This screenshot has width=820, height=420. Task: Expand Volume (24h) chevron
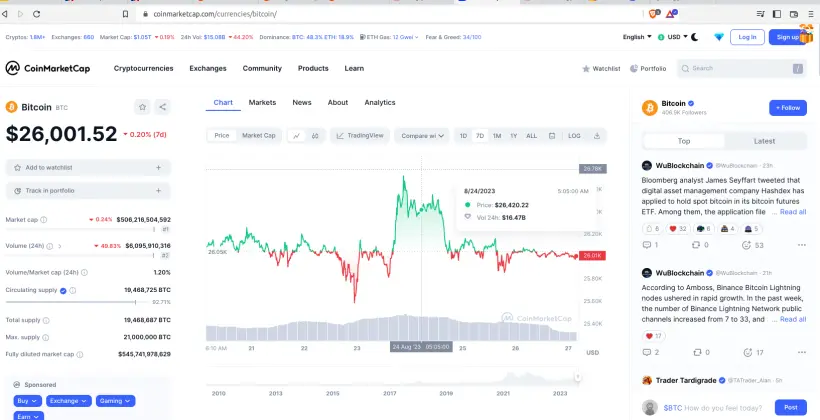[60, 246]
